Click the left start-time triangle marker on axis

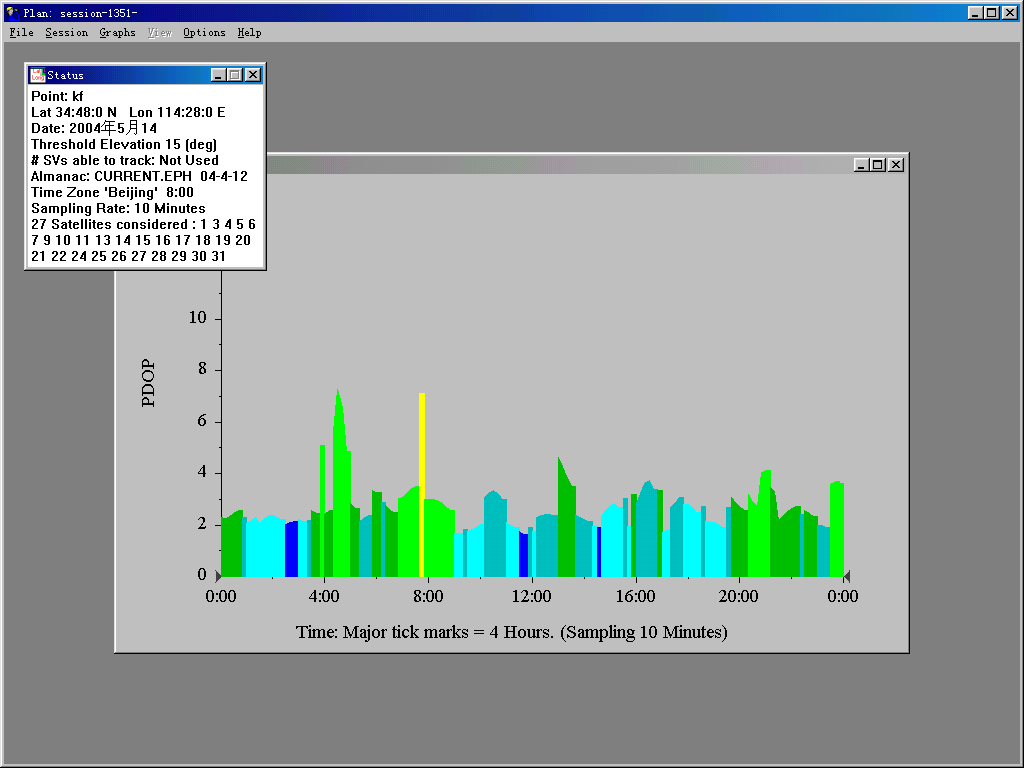(x=218, y=576)
